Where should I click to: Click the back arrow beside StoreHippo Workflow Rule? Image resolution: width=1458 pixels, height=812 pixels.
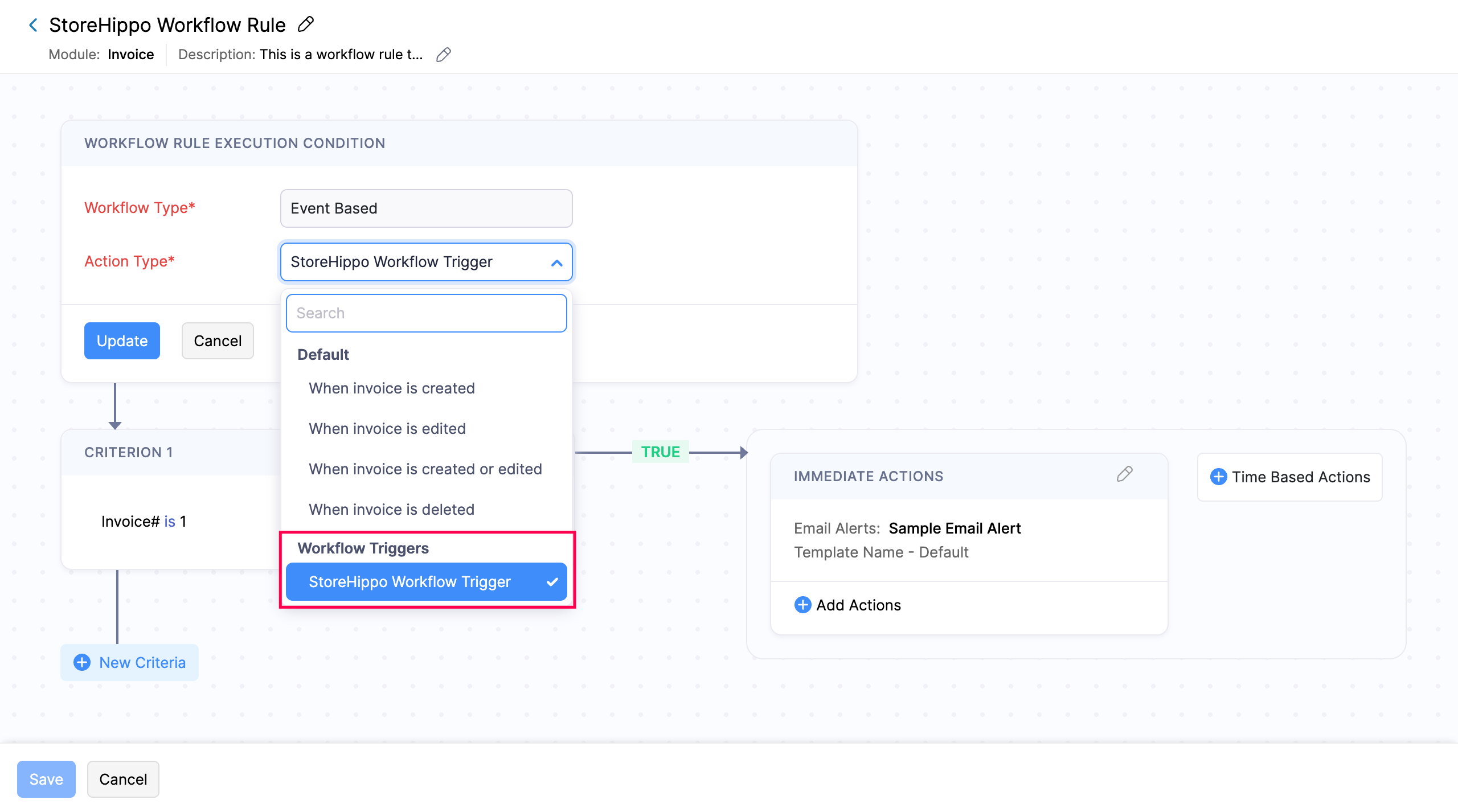tap(33, 24)
